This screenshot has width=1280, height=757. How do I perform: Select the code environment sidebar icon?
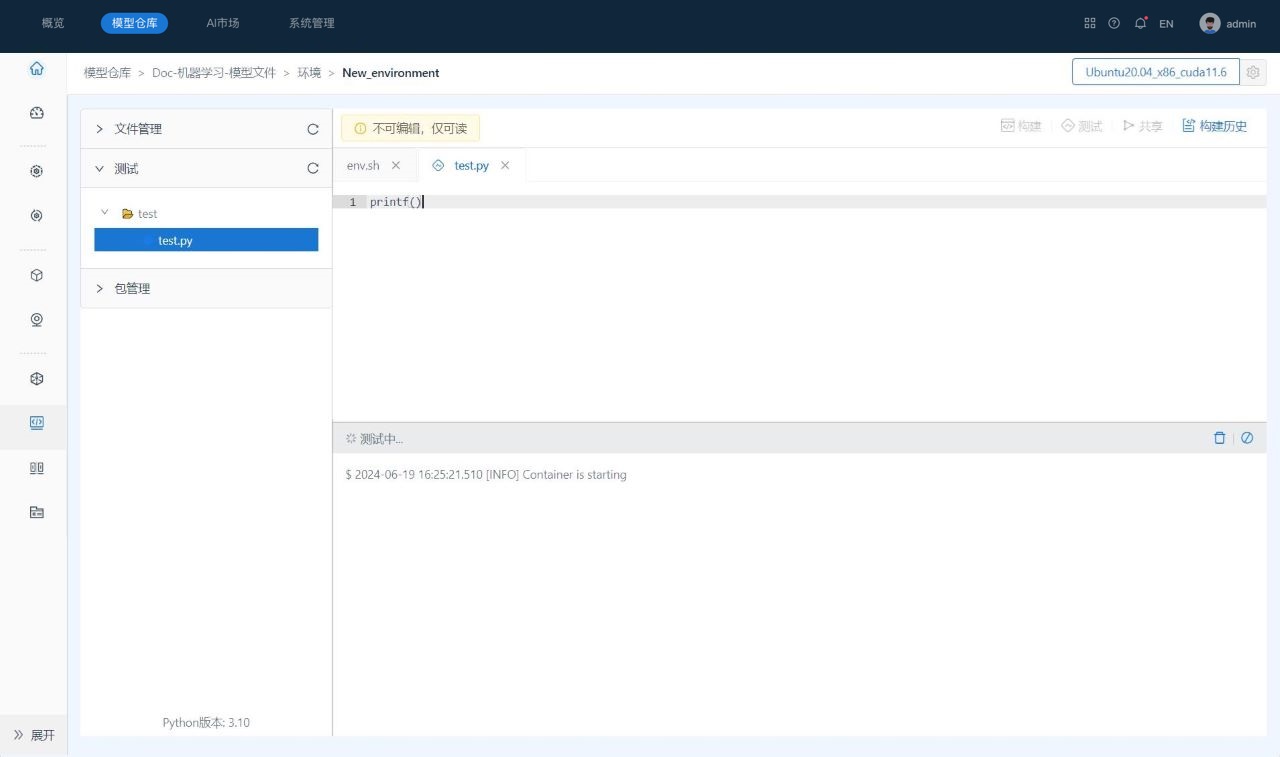[x=37, y=423]
